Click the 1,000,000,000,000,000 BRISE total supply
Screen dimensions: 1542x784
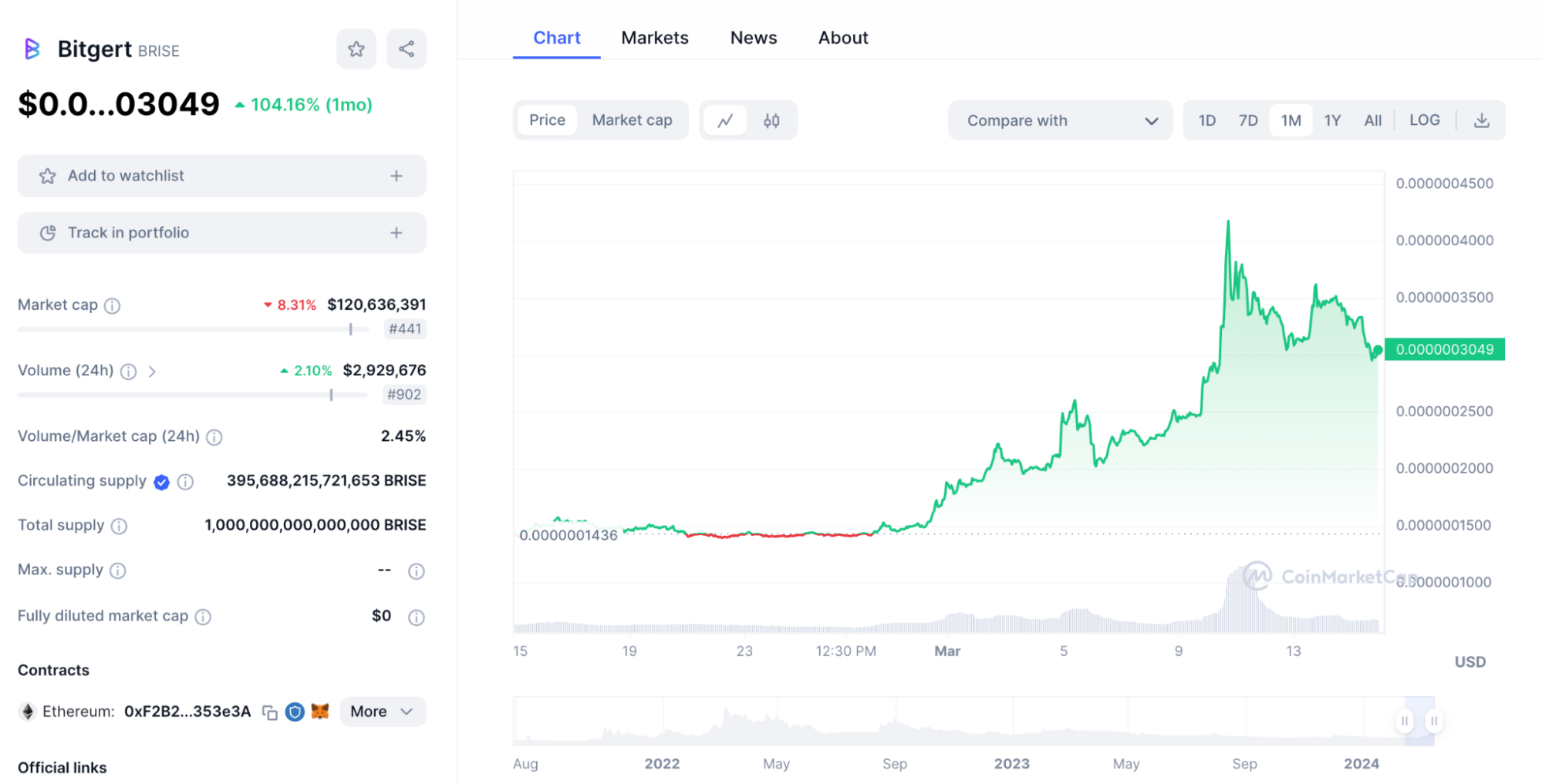click(315, 525)
